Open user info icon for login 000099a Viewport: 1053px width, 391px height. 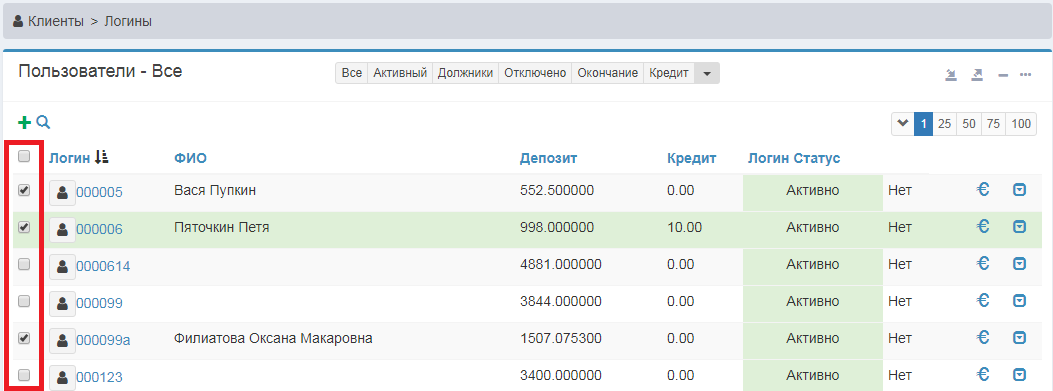click(x=62, y=341)
